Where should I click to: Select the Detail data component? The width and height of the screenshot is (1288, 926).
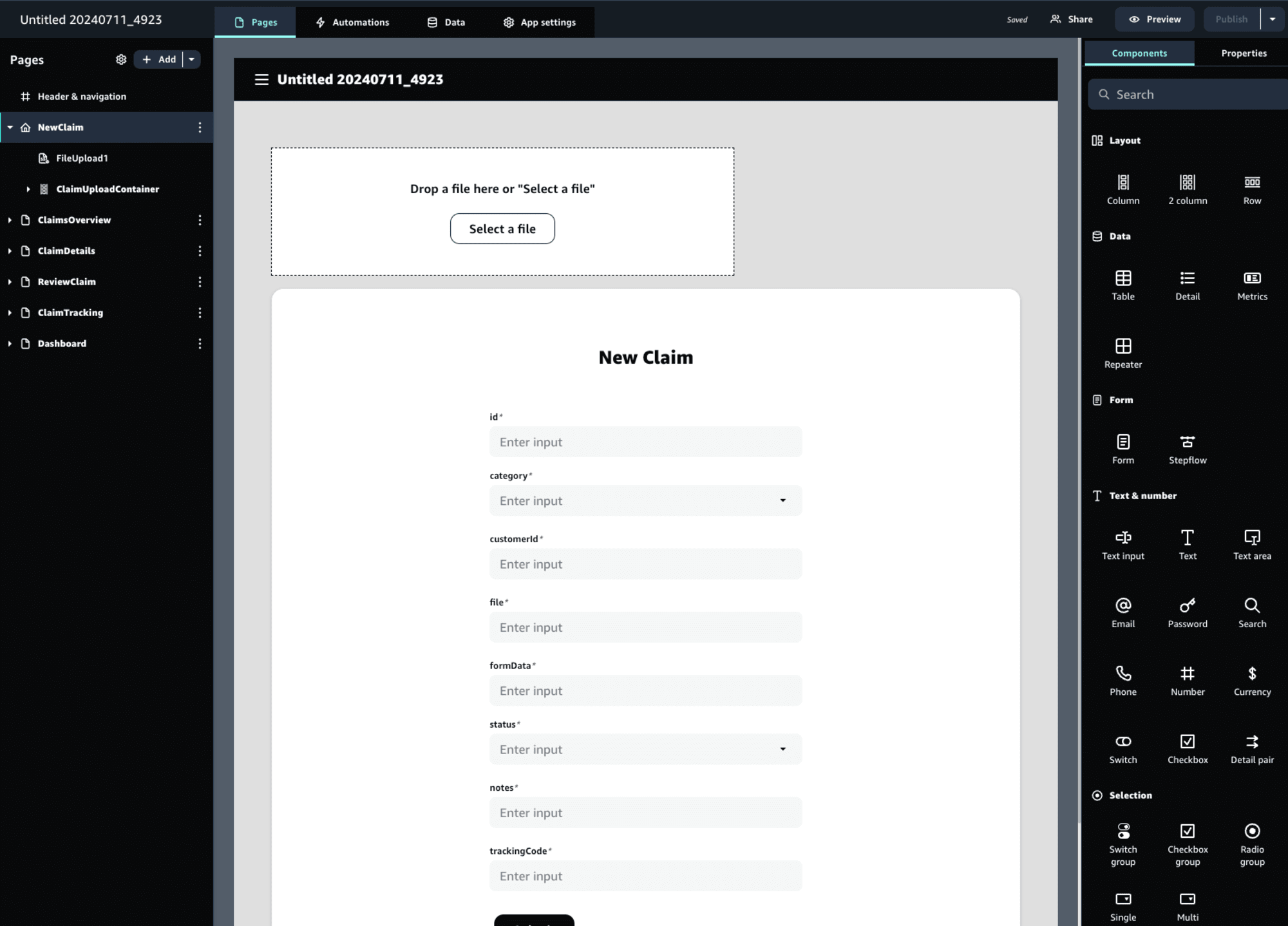[x=1188, y=285]
